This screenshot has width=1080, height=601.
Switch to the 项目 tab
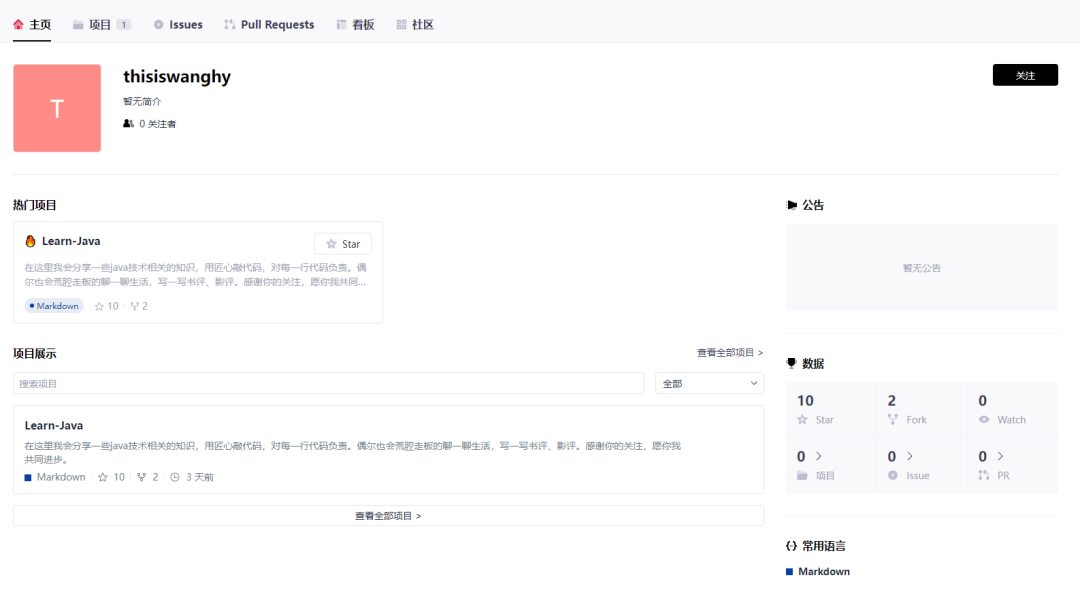point(101,25)
